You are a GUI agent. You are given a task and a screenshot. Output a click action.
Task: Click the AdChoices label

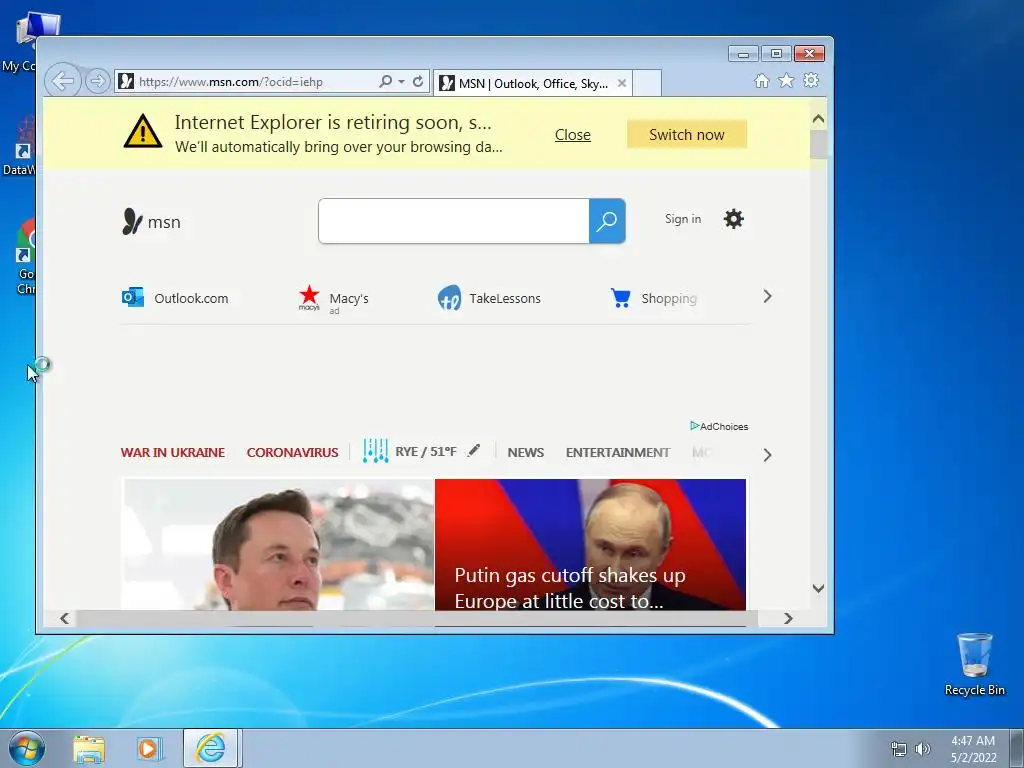click(719, 426)
